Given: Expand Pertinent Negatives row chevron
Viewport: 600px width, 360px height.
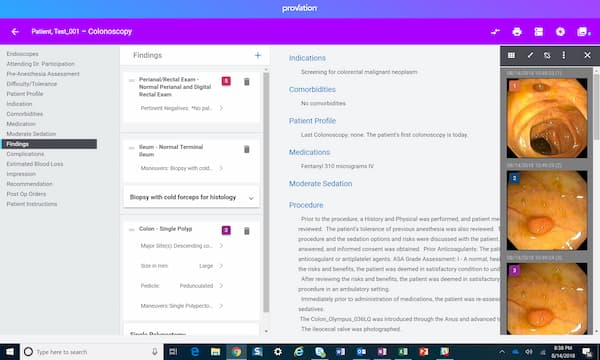Looking at the screenshot, I should point(221,108).
